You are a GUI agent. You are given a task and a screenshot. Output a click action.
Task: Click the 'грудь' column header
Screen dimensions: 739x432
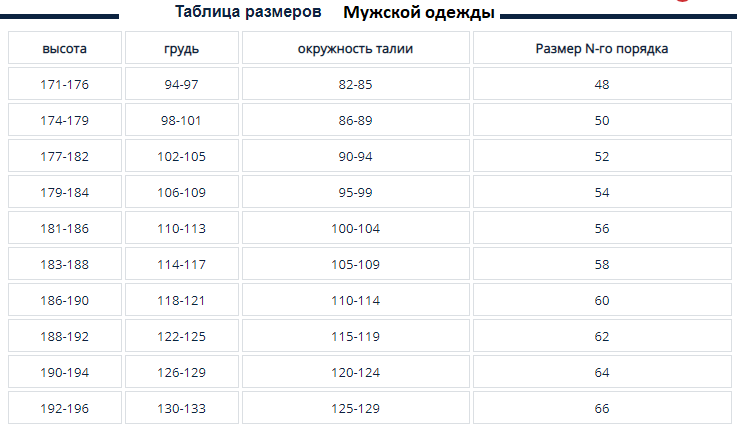coord(181,48)
